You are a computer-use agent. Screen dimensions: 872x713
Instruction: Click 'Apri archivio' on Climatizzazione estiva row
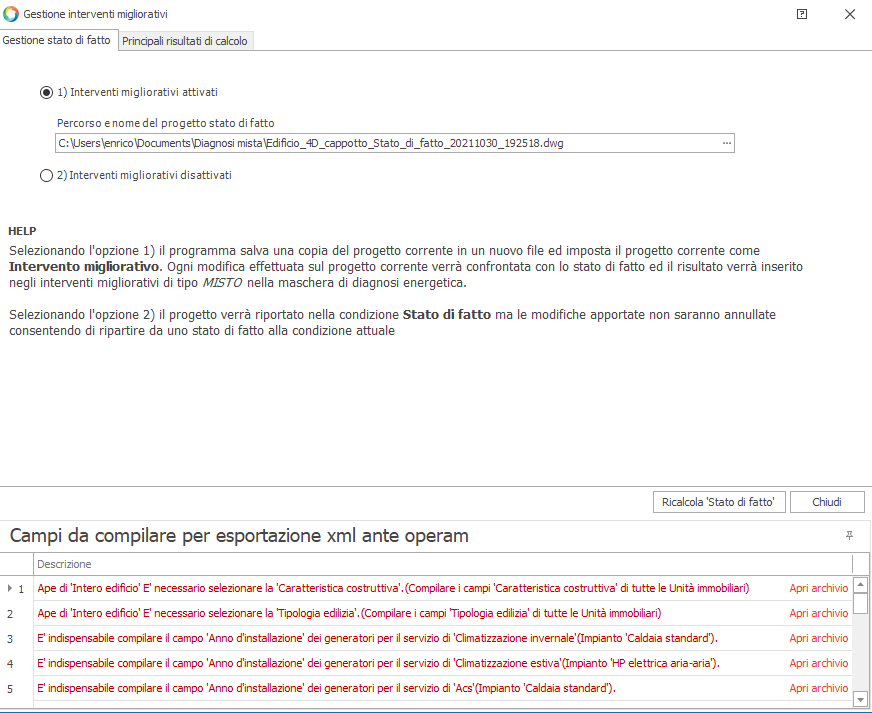pos(818,663)
